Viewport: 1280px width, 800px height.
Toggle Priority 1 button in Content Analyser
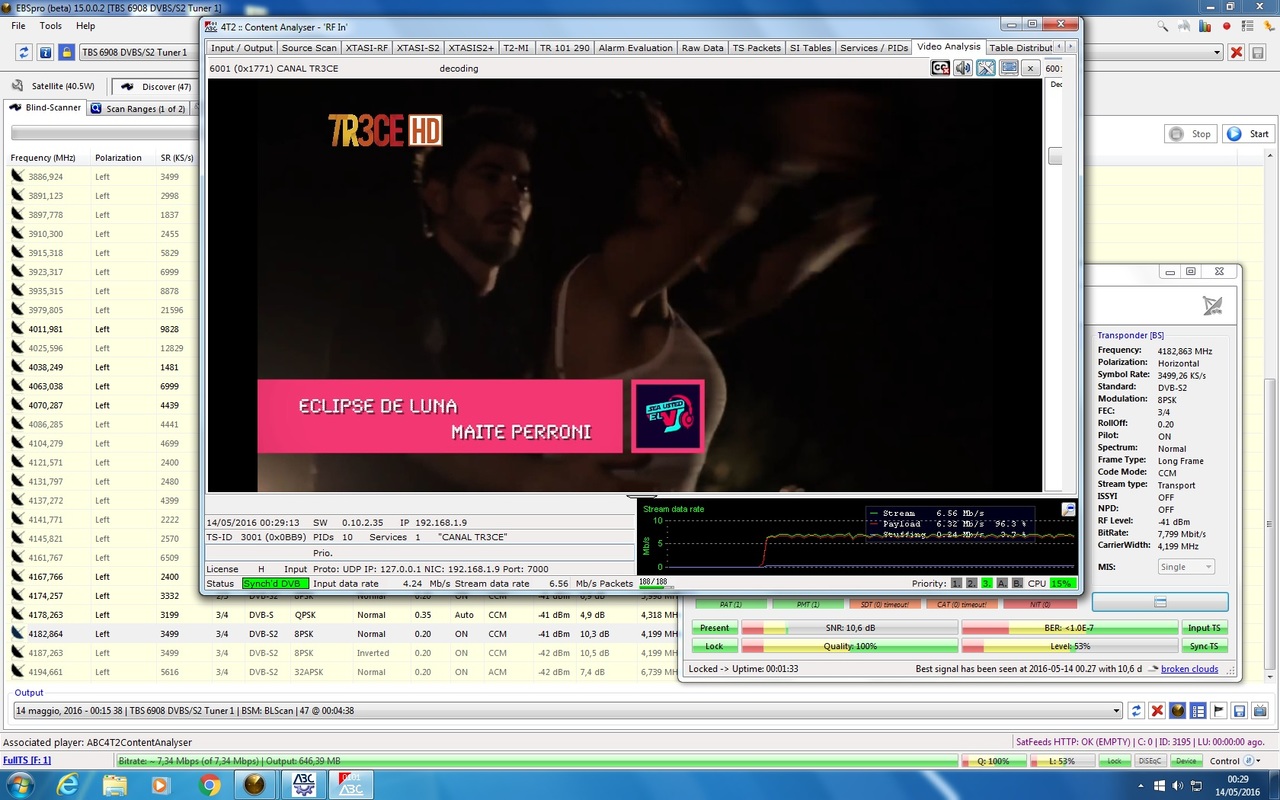tap(956, 583)
